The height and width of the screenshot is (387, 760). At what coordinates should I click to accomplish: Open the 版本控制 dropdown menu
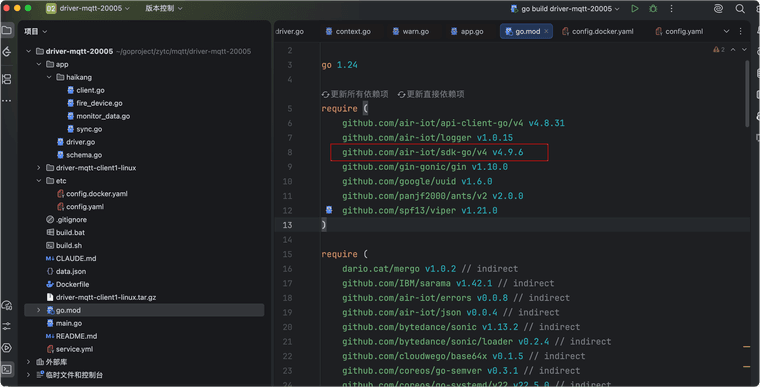[164, 8]
